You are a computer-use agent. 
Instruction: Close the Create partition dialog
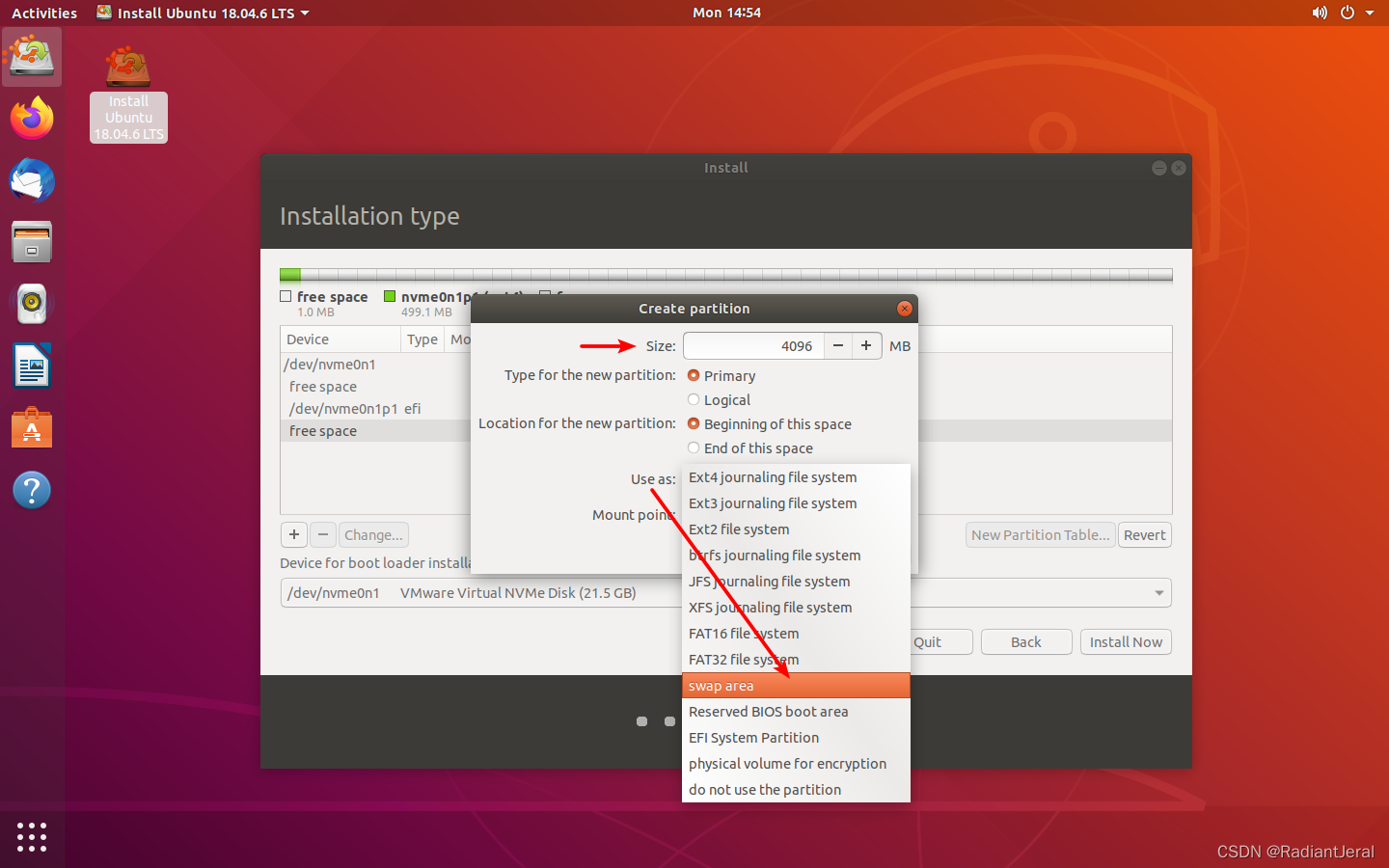coord(905,309)
